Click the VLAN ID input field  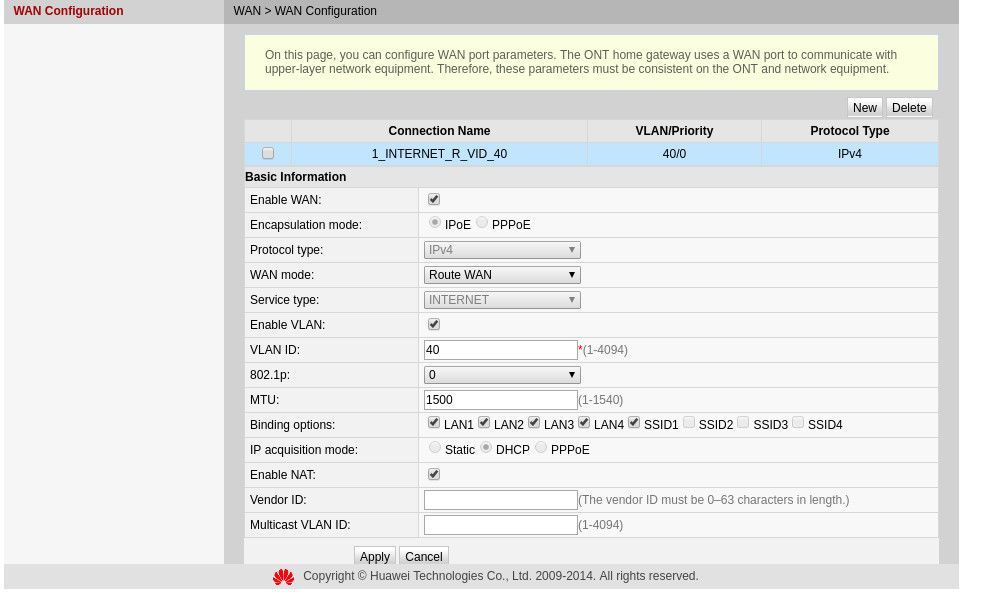500,350
